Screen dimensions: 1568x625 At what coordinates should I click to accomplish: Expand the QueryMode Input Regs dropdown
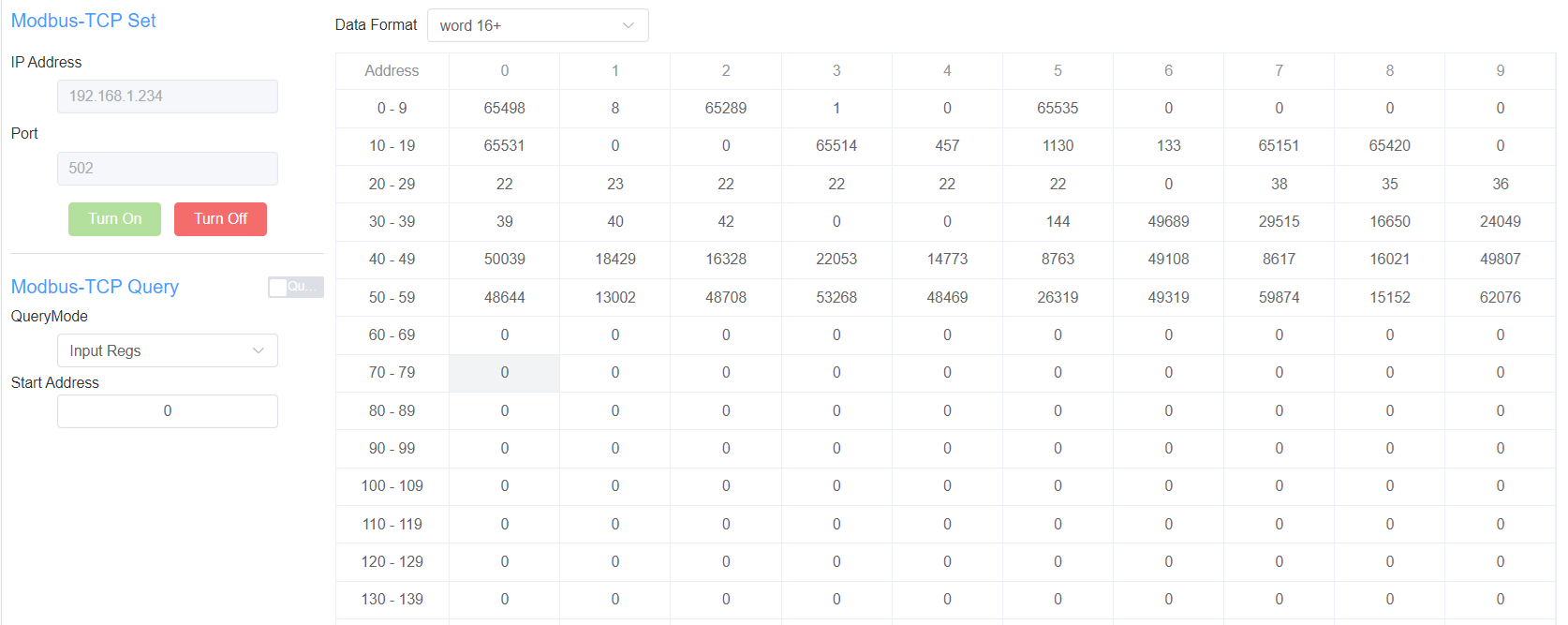[167, 350]
